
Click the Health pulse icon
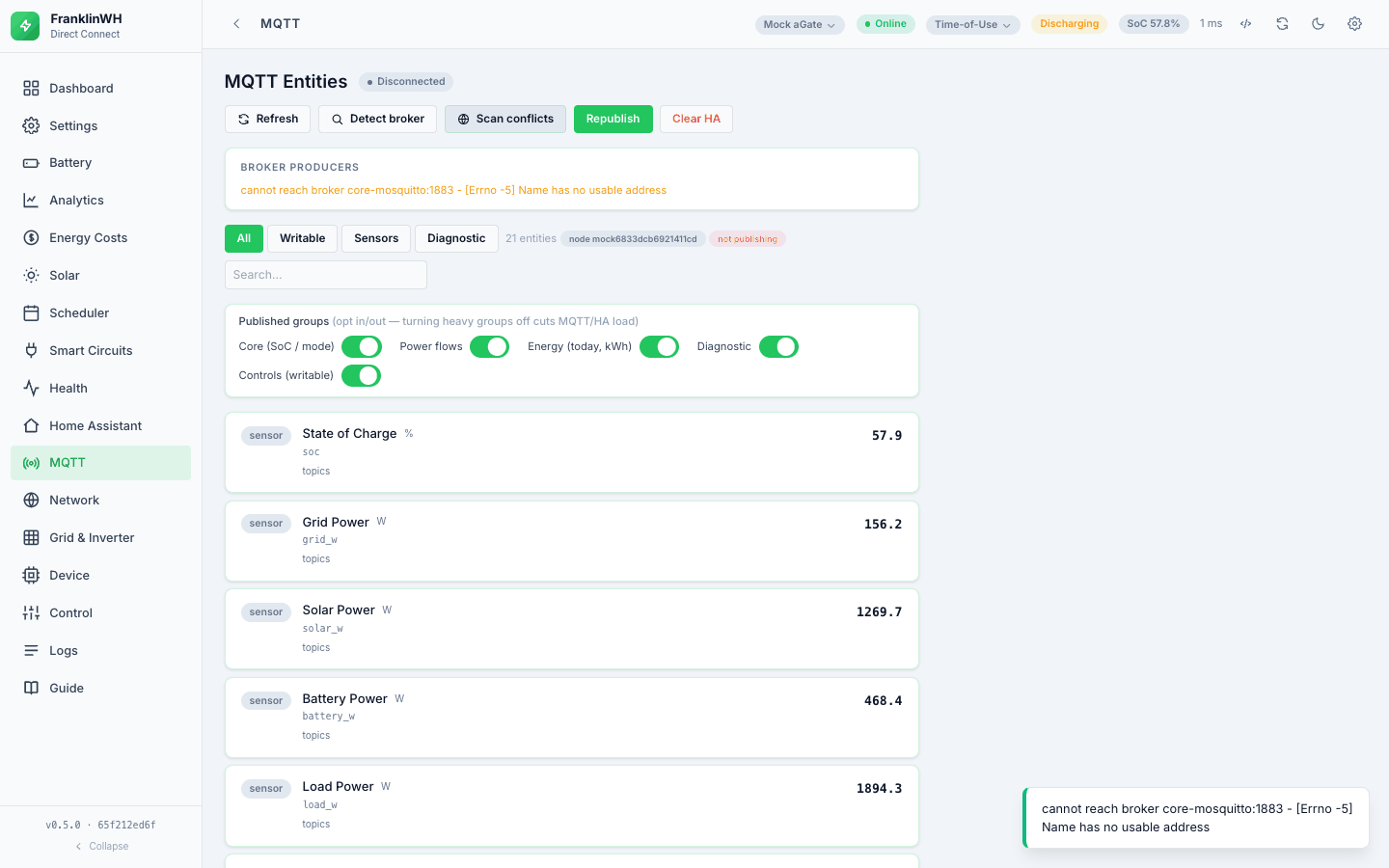31,389
